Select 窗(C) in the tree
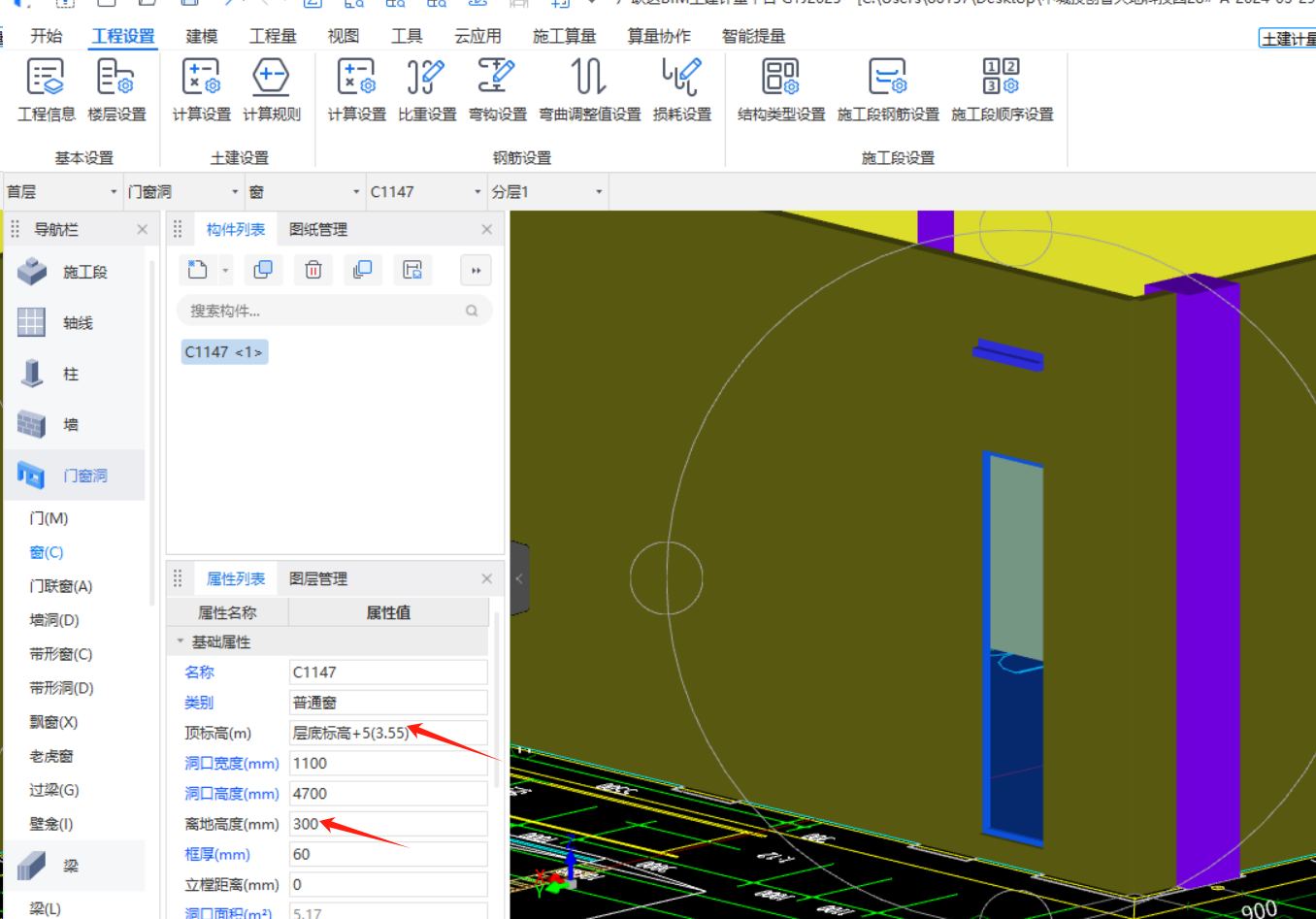This screenshot has width=1316, height=919. click(47, 552)
